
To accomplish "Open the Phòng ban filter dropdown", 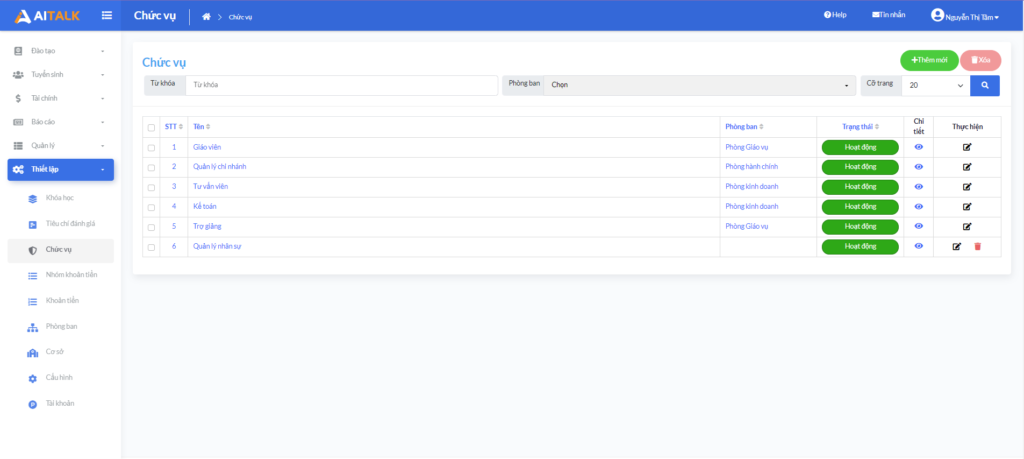I will (697, 86).
